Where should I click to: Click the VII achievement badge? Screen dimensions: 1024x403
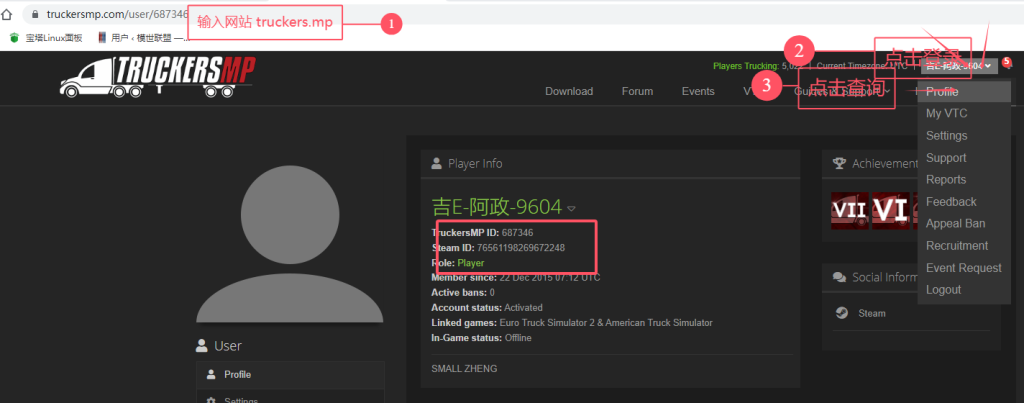[x=850, y=210]
